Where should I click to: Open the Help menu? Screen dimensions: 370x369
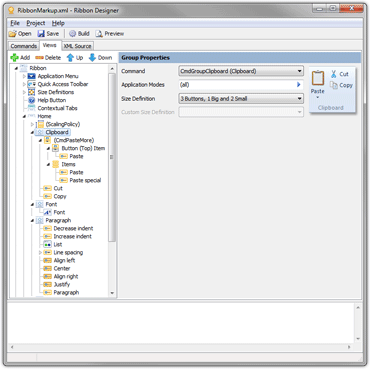pos(58,23)
